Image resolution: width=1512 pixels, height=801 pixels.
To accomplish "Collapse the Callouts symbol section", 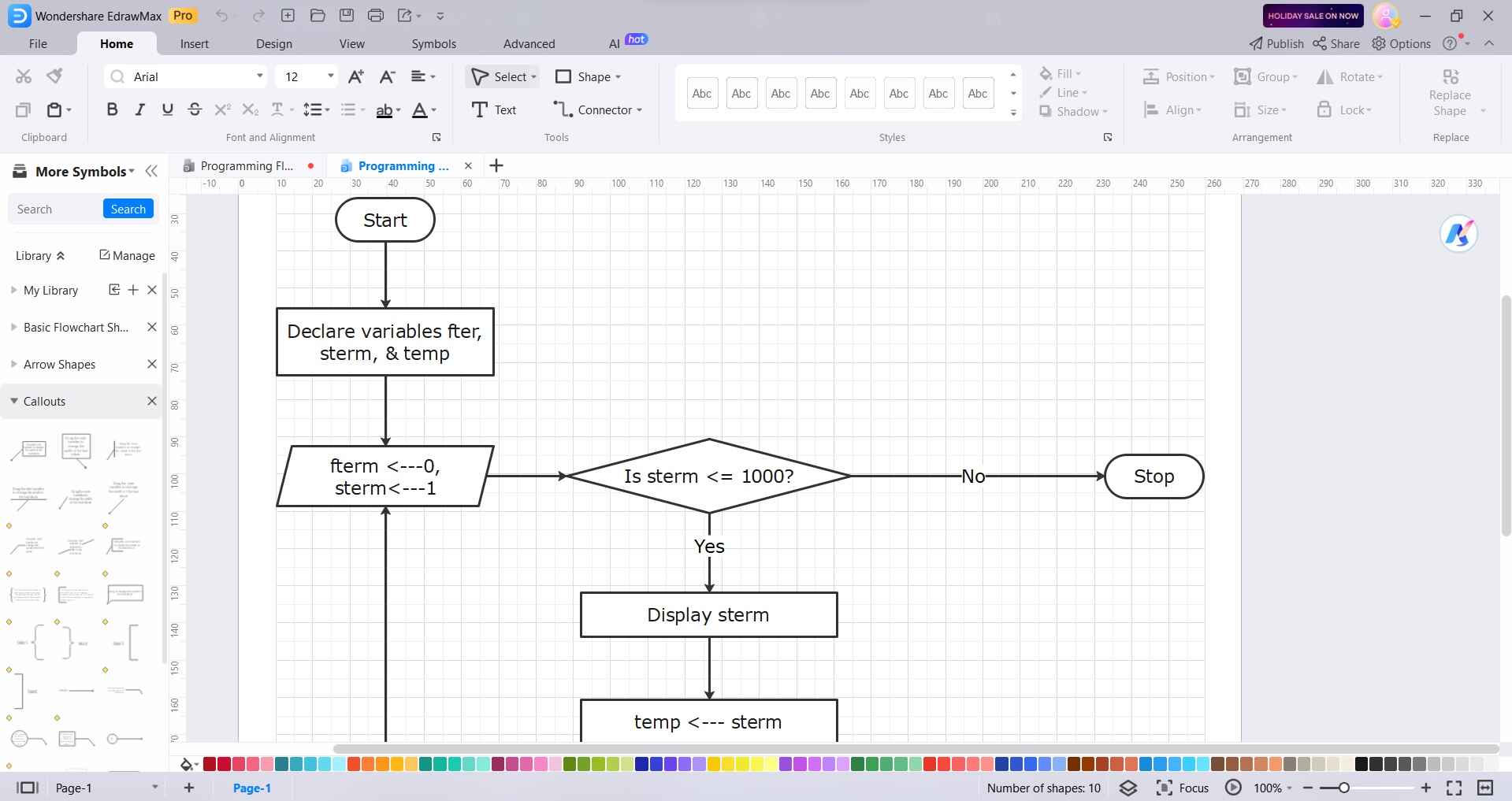I will pyautogui.click(x=14, y=401).
